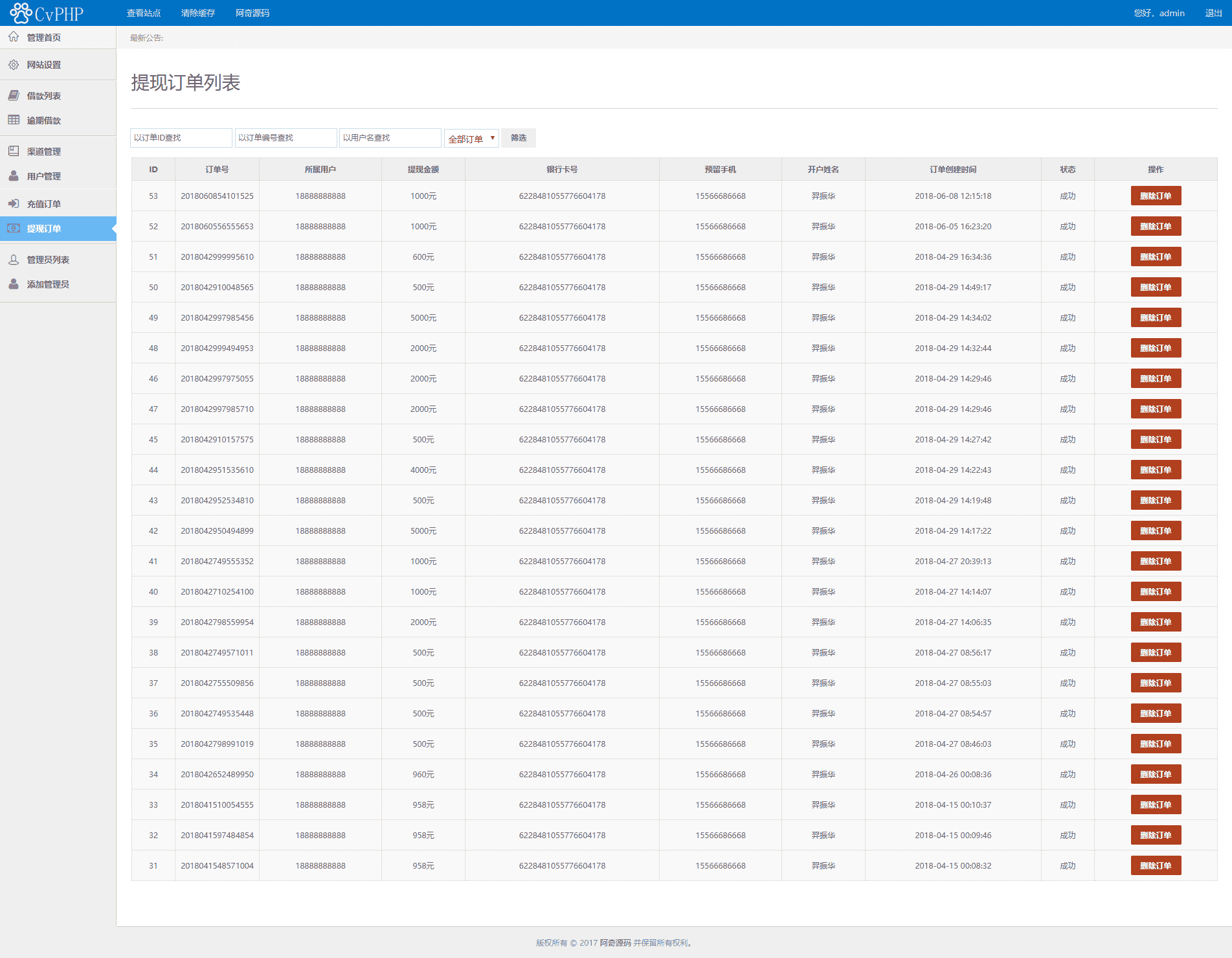Viewport: 1232px width, 958px height.
Task: Click the person icon beside 管理员列表
Action: (14, 260)
